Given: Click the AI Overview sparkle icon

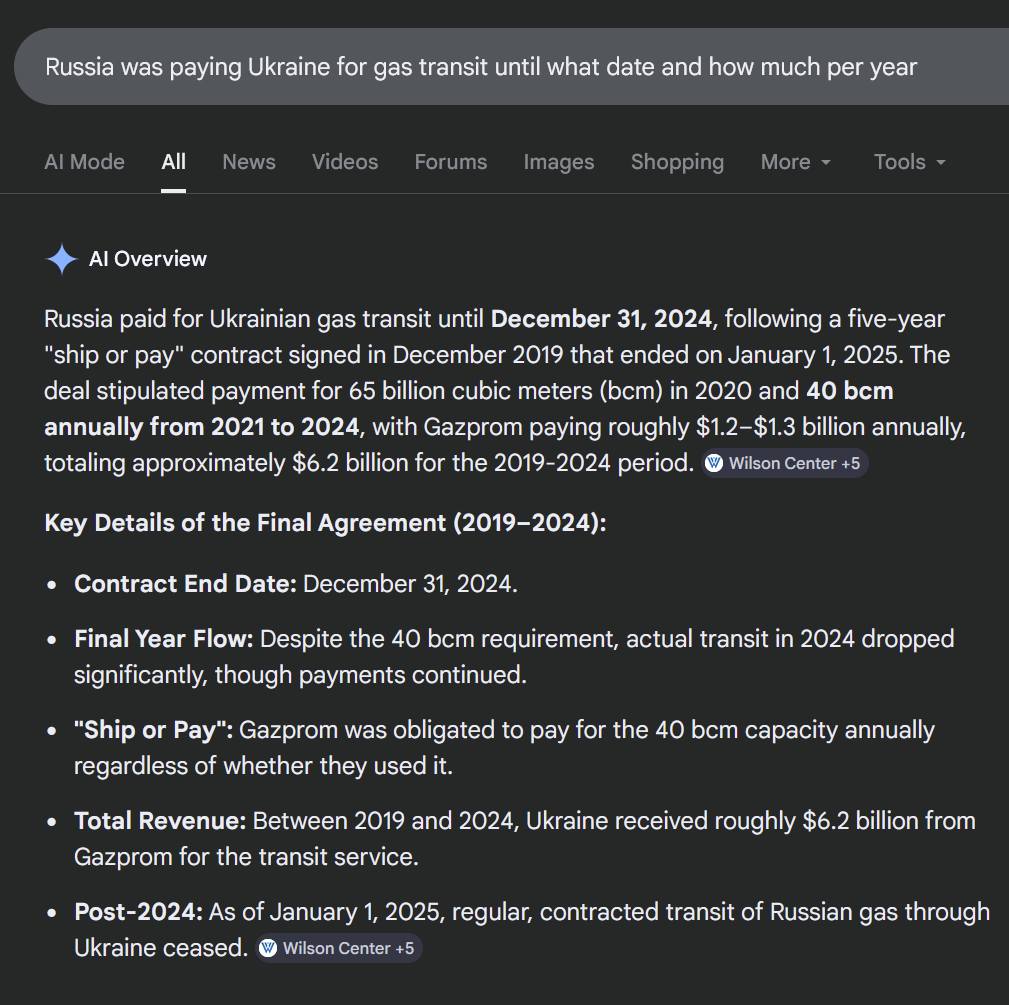Looking at the screenshot, I should (x=62, y=260).
